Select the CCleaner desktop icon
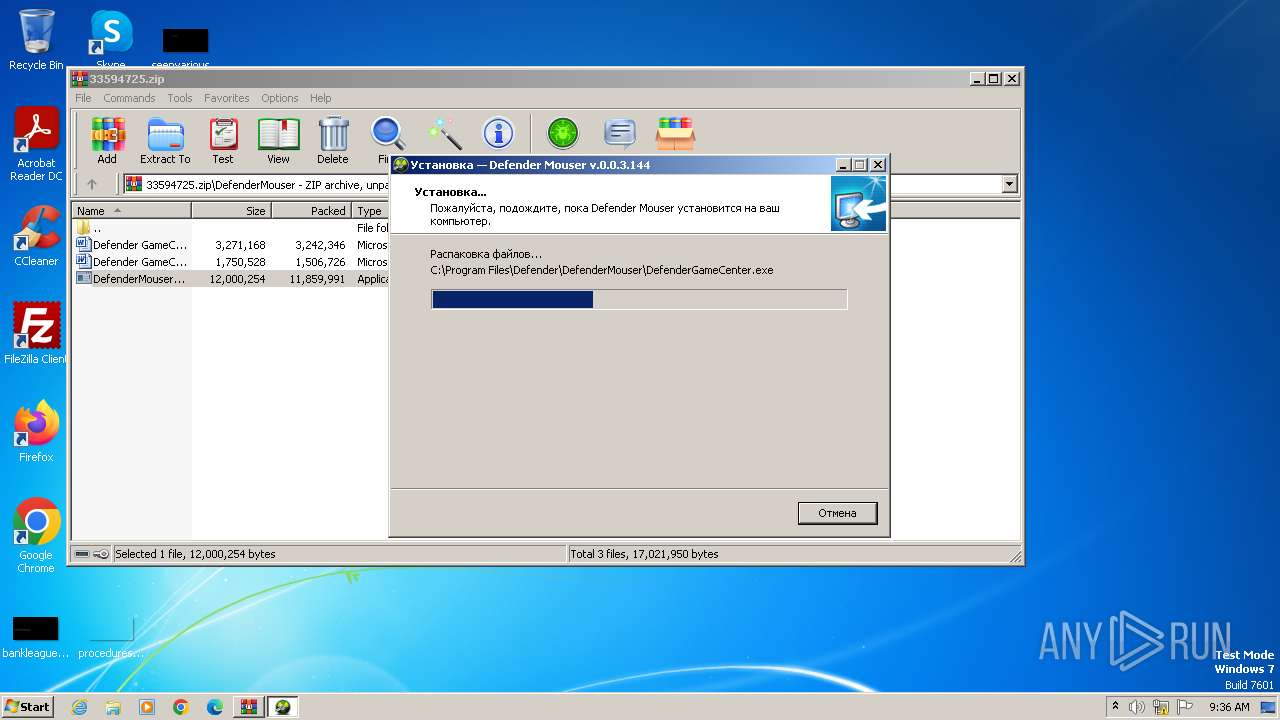Viewport: 1280px width, 720px height. tap(36, 236)
